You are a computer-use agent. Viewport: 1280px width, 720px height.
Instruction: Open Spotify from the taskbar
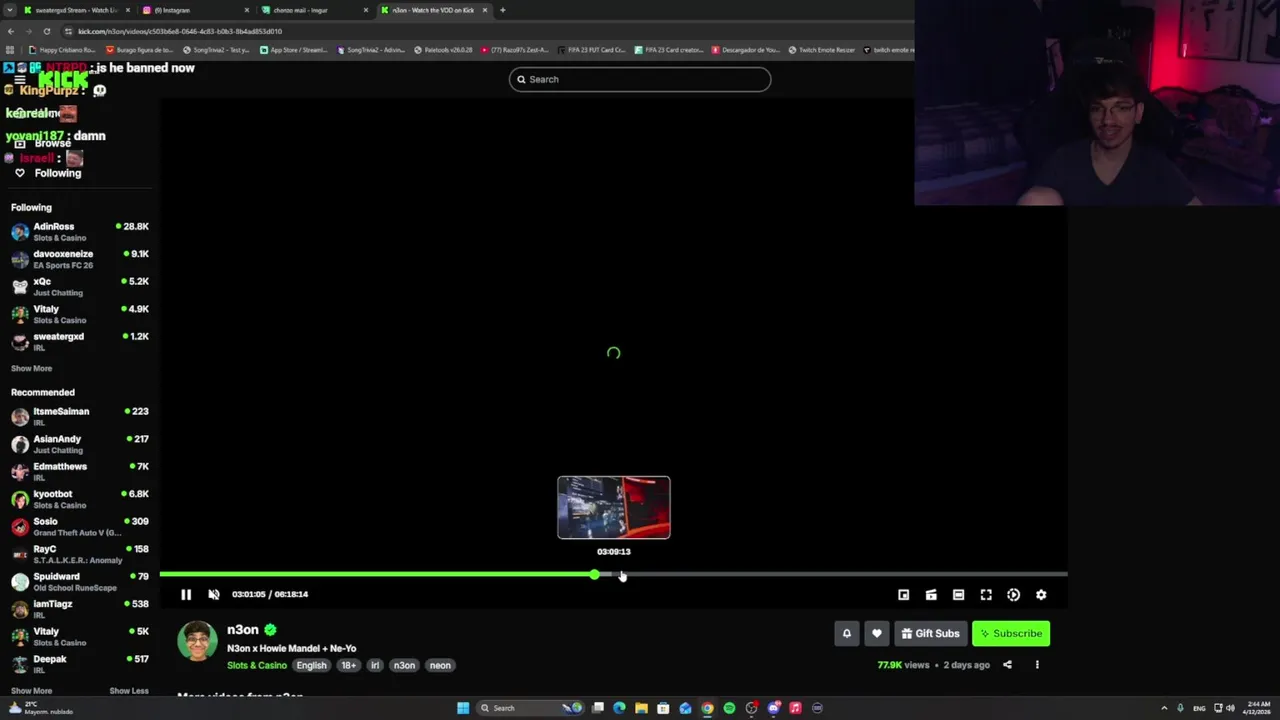click(729, 708)
